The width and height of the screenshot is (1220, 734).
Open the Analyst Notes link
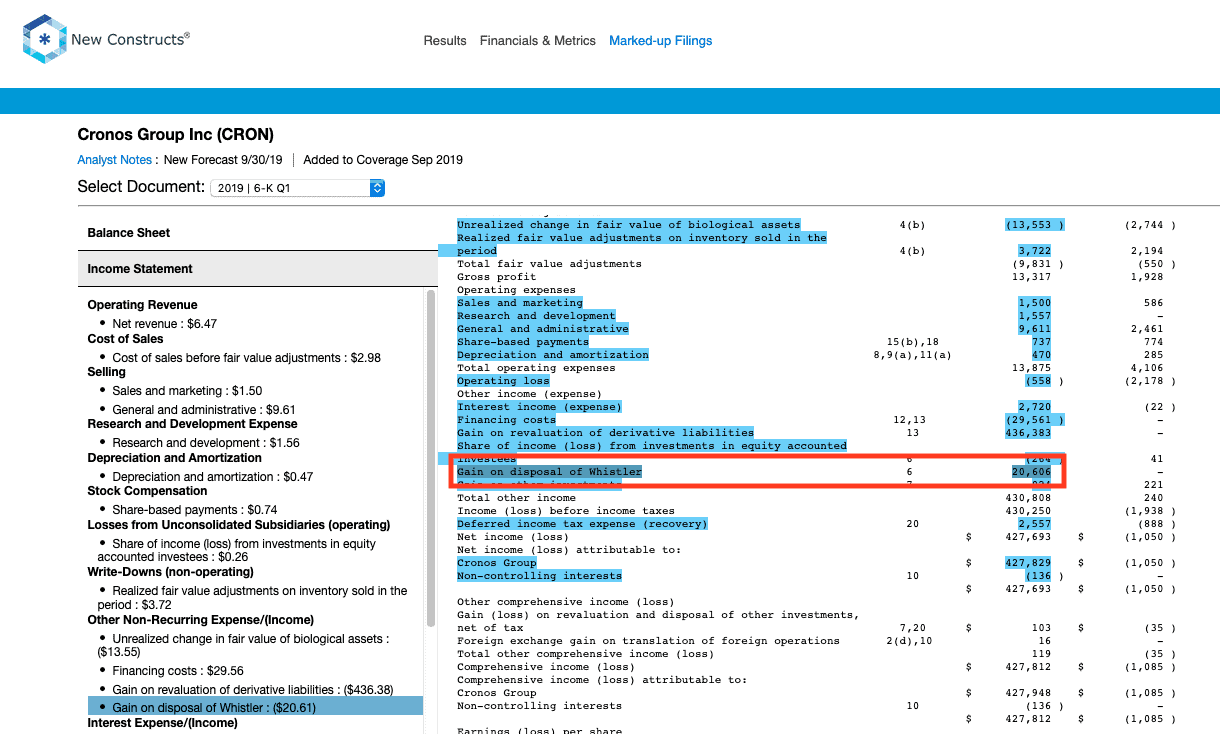tap(114, 160)
